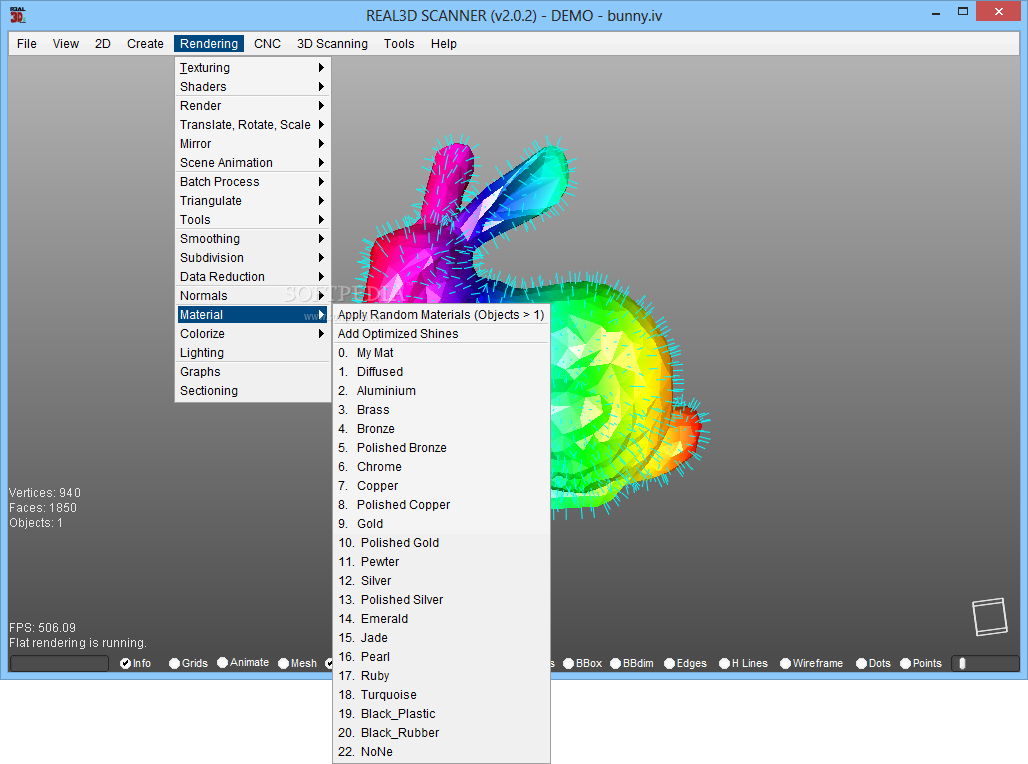Viewport: 1028px width, 764px height.
Task: Toggle the Info checkbox
Action: pos(136,663)
